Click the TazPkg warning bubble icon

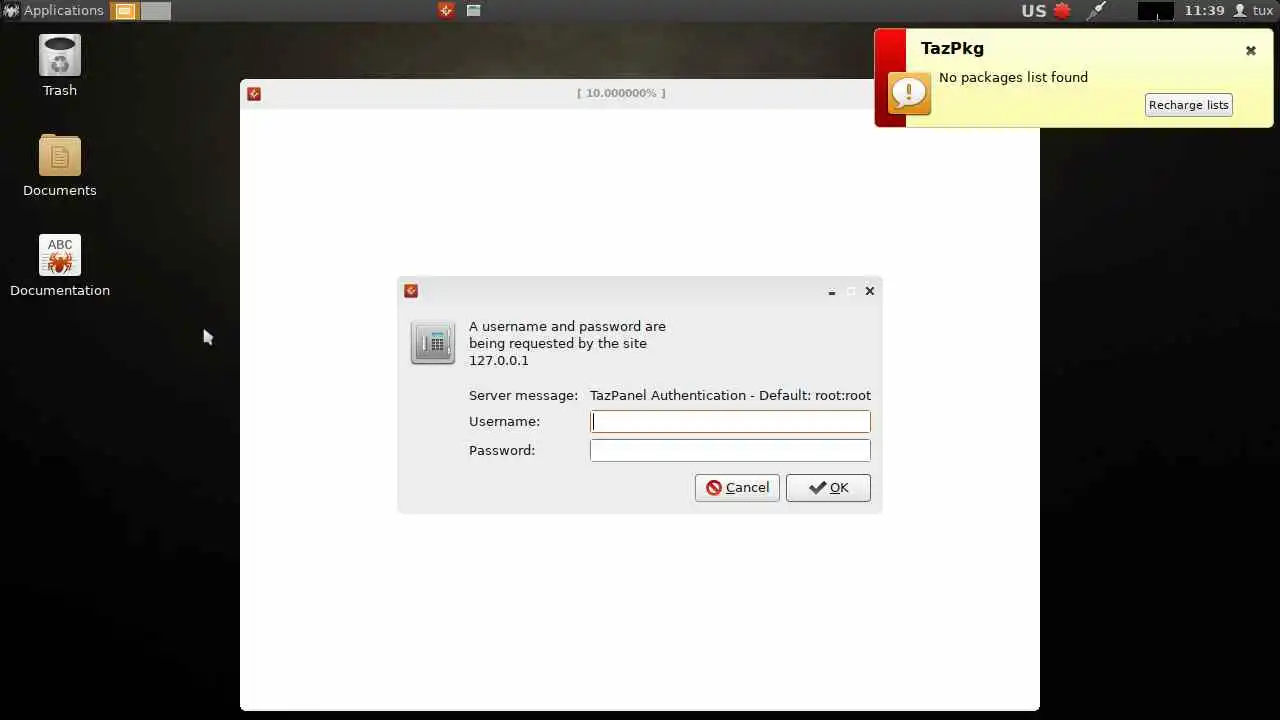pyautogui.click(x=909, y=94)
